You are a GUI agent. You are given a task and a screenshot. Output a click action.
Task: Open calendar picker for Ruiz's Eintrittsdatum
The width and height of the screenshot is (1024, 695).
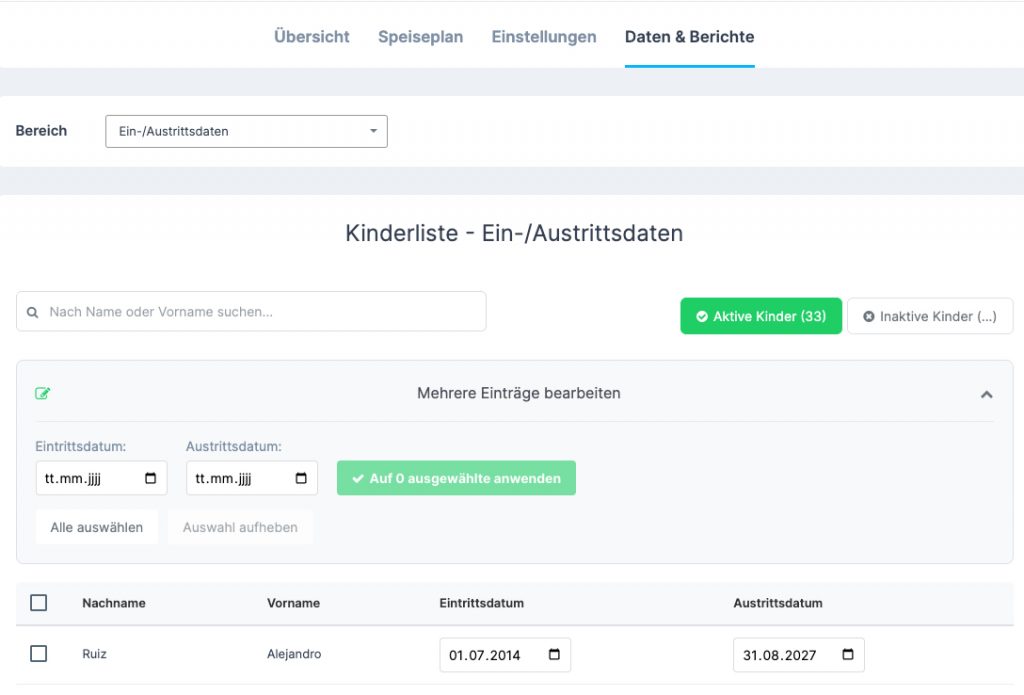tap(554, 655)
